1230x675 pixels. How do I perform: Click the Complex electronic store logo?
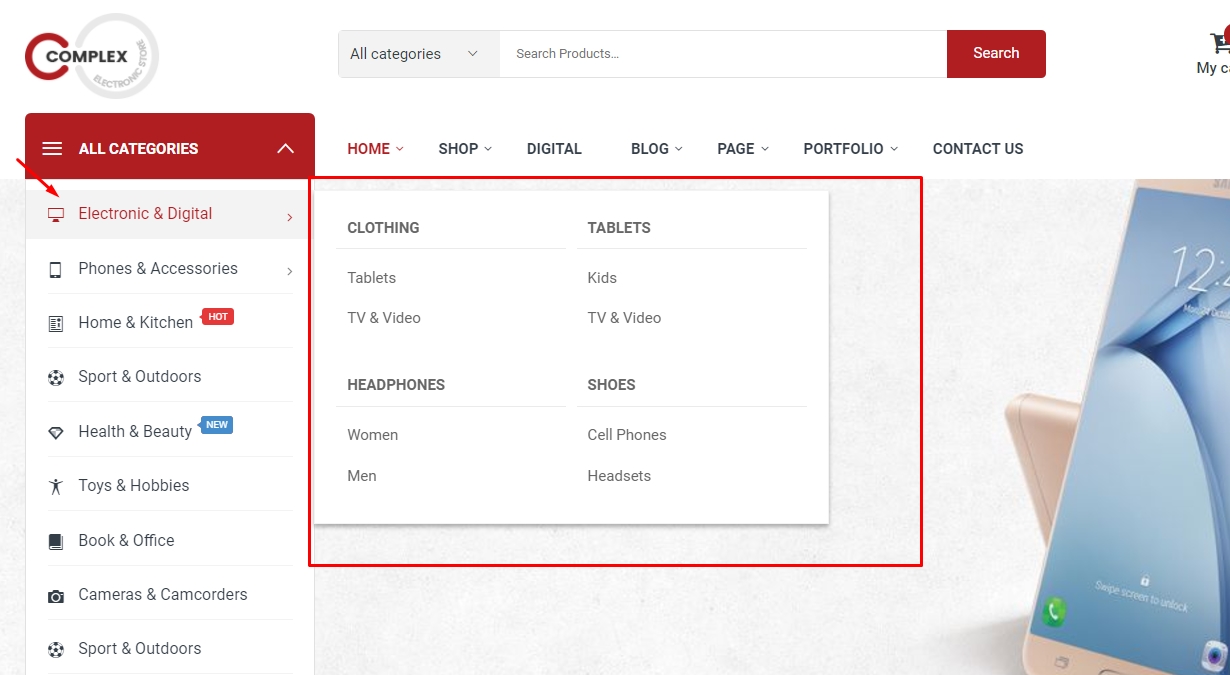point(90,53)
